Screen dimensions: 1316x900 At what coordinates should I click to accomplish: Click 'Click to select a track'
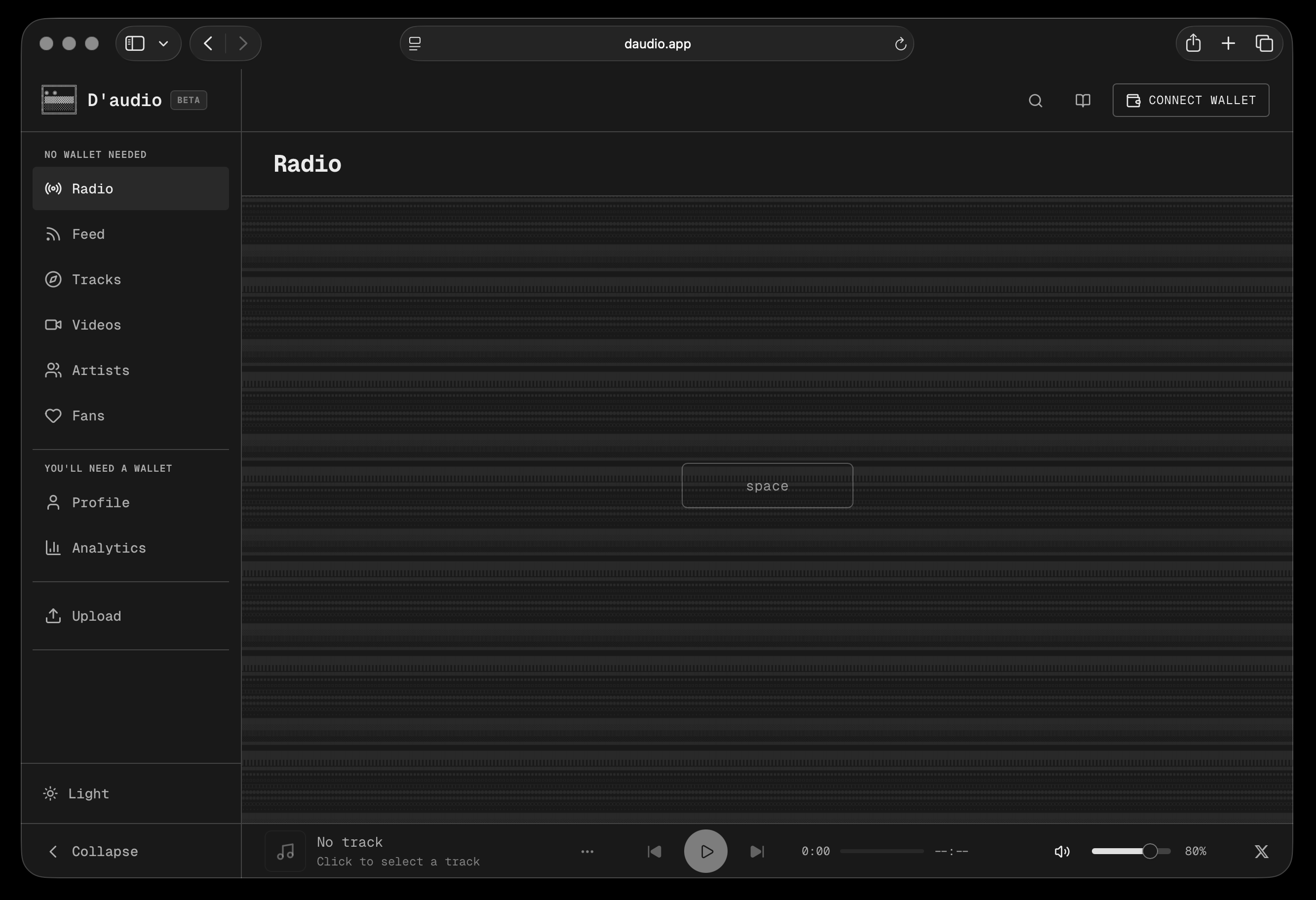tap(399, 862)
